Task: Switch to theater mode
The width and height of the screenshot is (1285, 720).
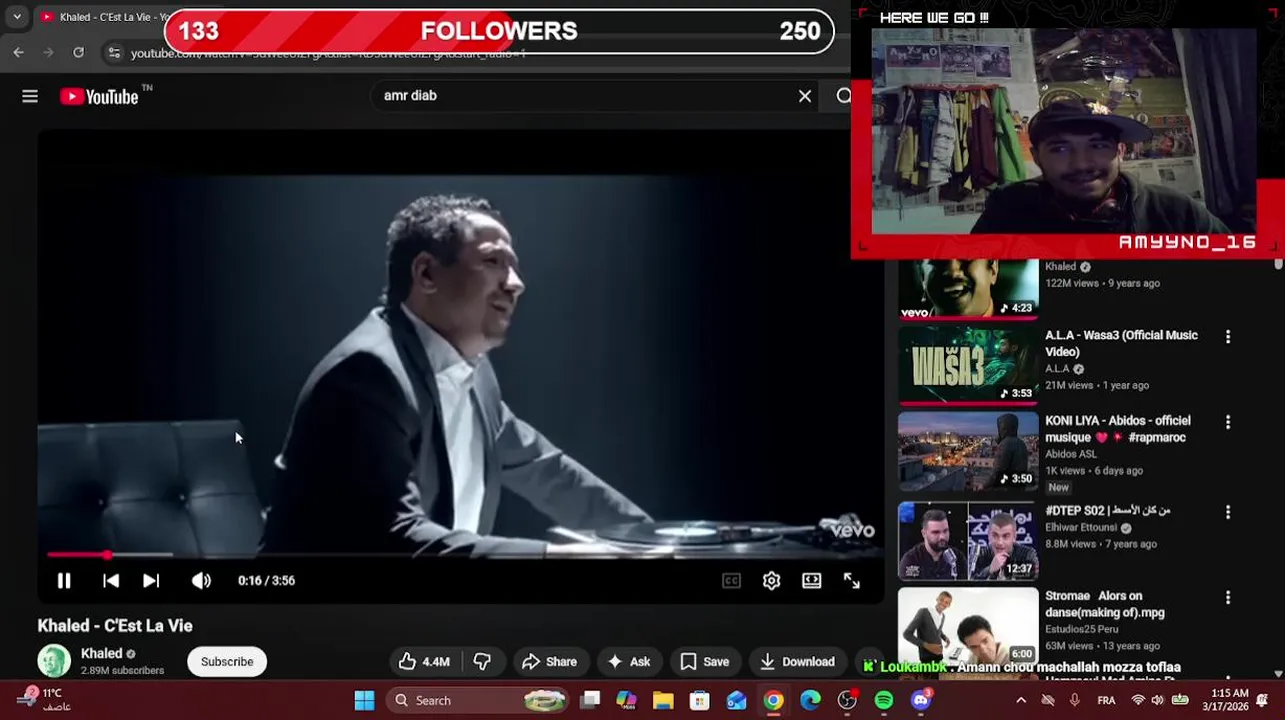Action: [811, 580]
